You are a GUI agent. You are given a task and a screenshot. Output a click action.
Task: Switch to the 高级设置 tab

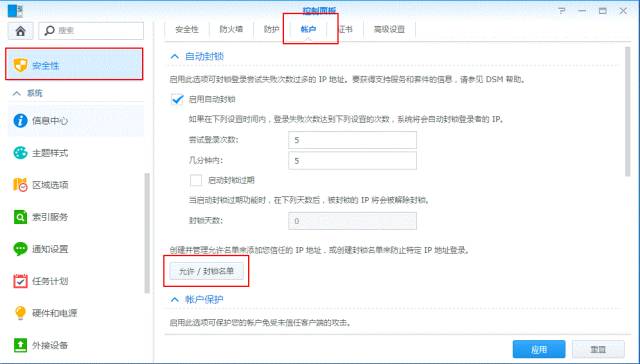pyautogui.click(x=389, y=29)
